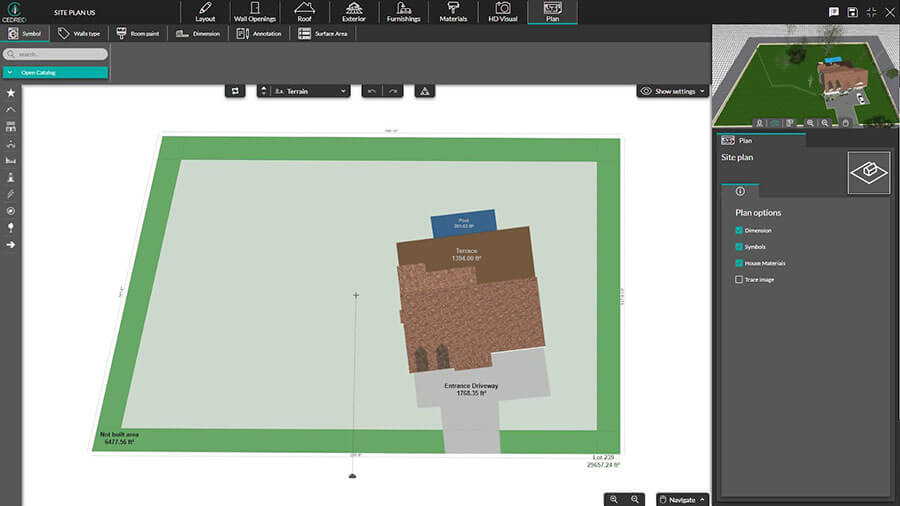Click the star favorites icon in left sidebar

click(10, 93)
